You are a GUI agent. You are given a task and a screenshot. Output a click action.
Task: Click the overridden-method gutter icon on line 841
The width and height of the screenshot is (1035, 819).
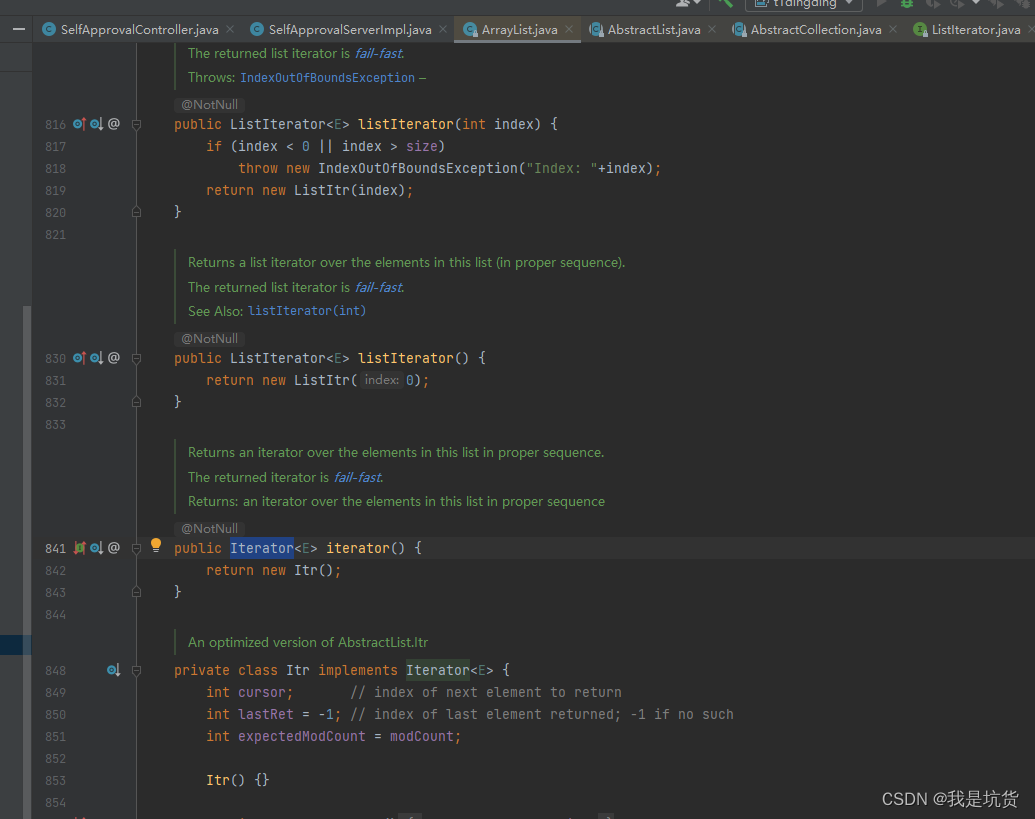pyautogui.click(x=96, y=548)
